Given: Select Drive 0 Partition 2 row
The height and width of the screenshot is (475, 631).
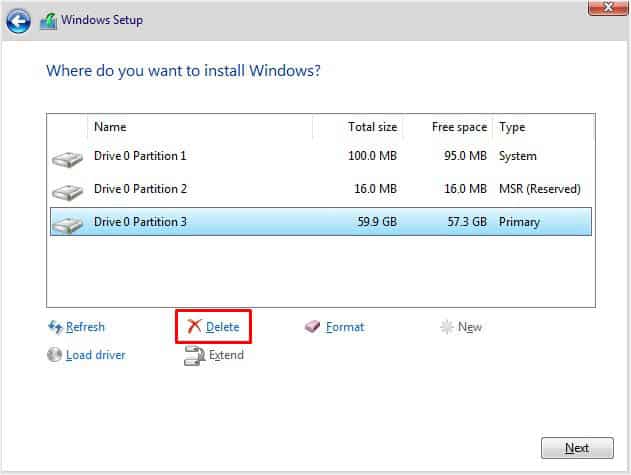Looking at the screenshot, I should coord(321,189).
